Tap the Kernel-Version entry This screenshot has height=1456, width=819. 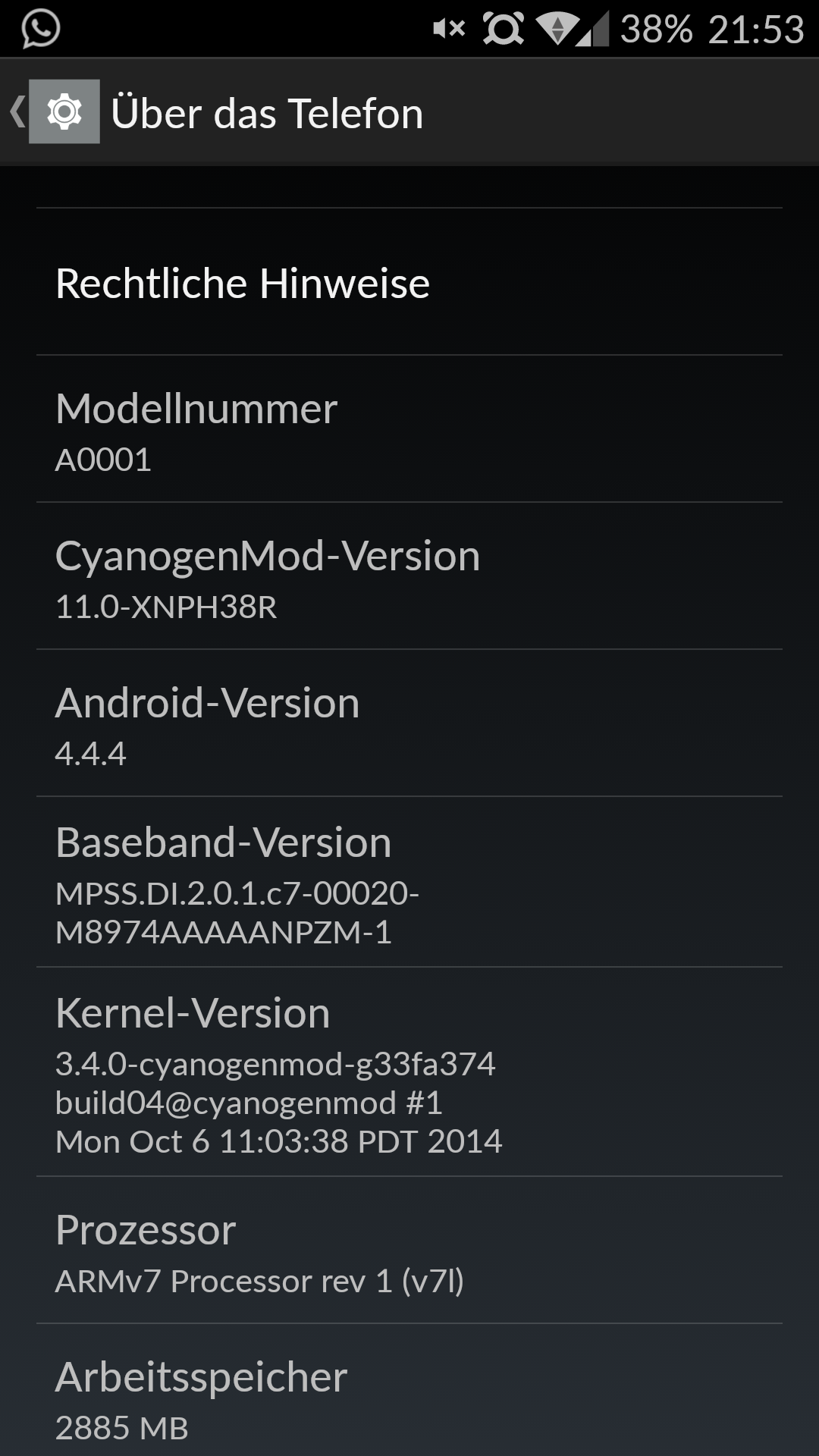[409, 1072]
